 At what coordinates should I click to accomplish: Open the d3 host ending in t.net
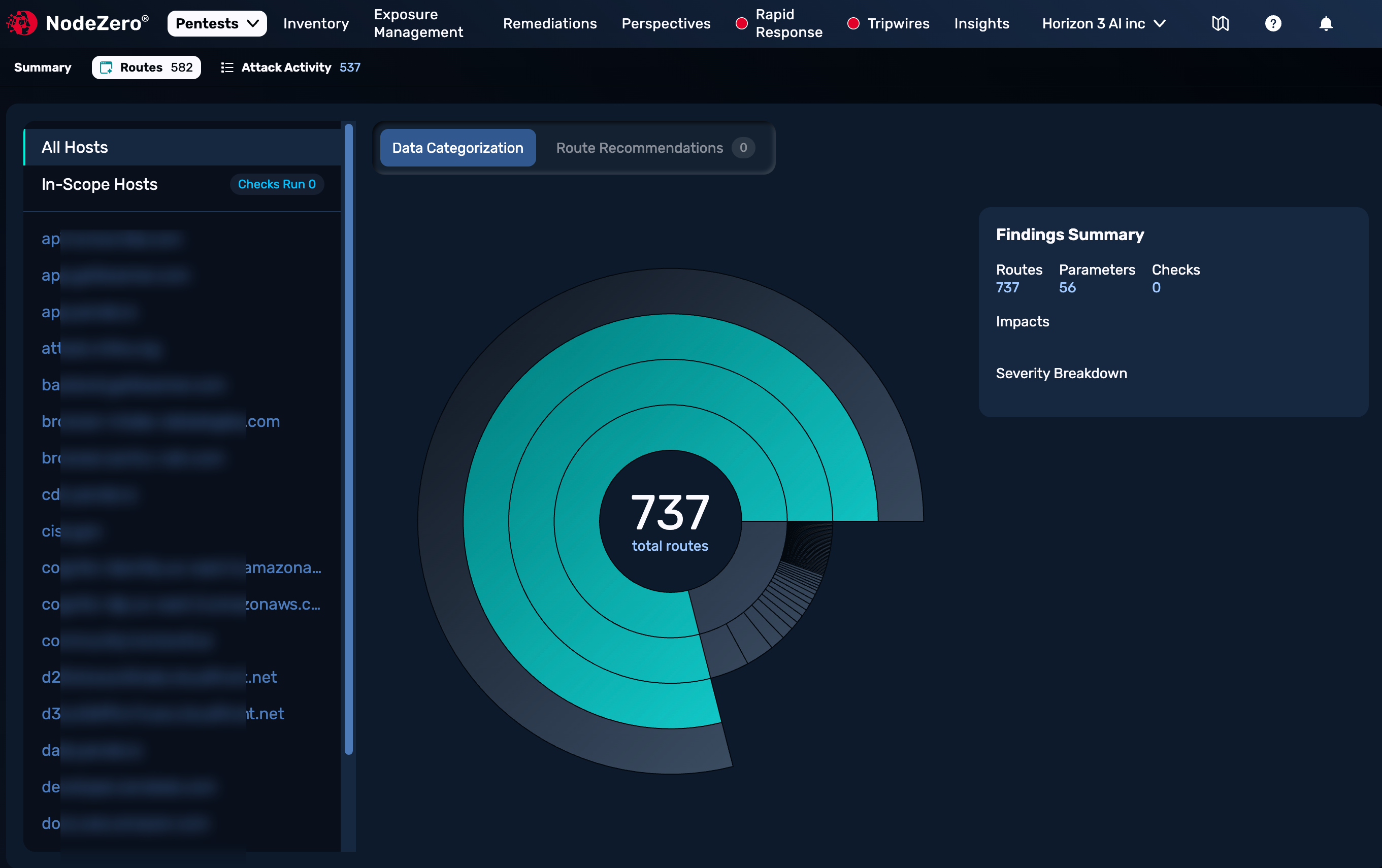pyautogui.click(x=163, y=714)
